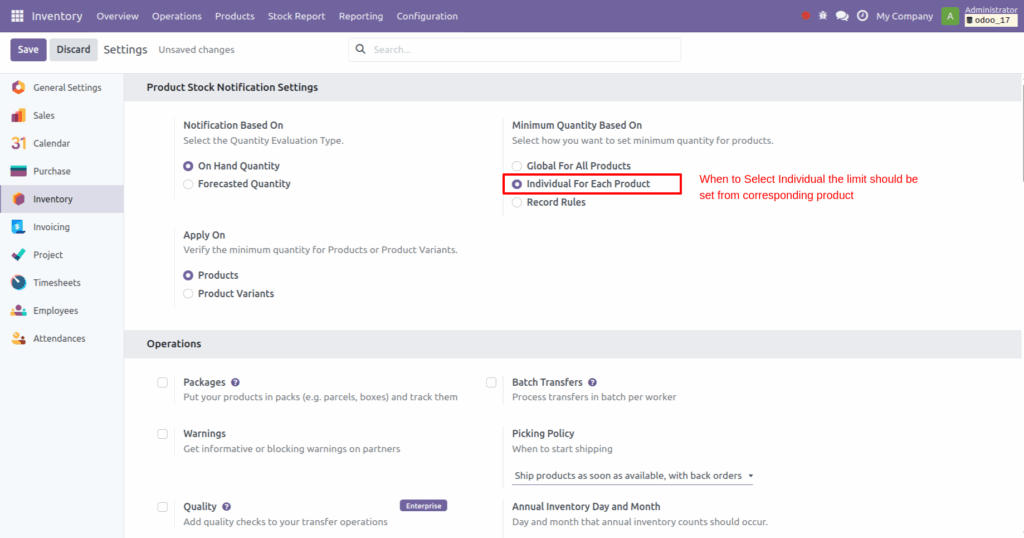Click the Sales sidebar icon

coord(18,116)
